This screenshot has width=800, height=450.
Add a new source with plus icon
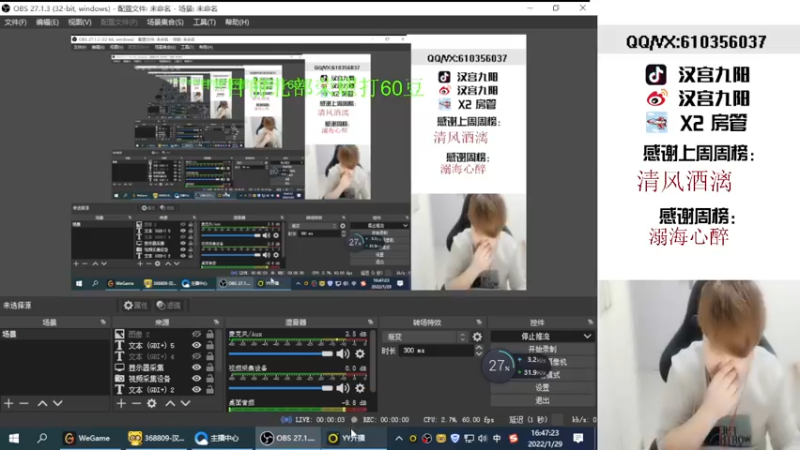[121, 403]
